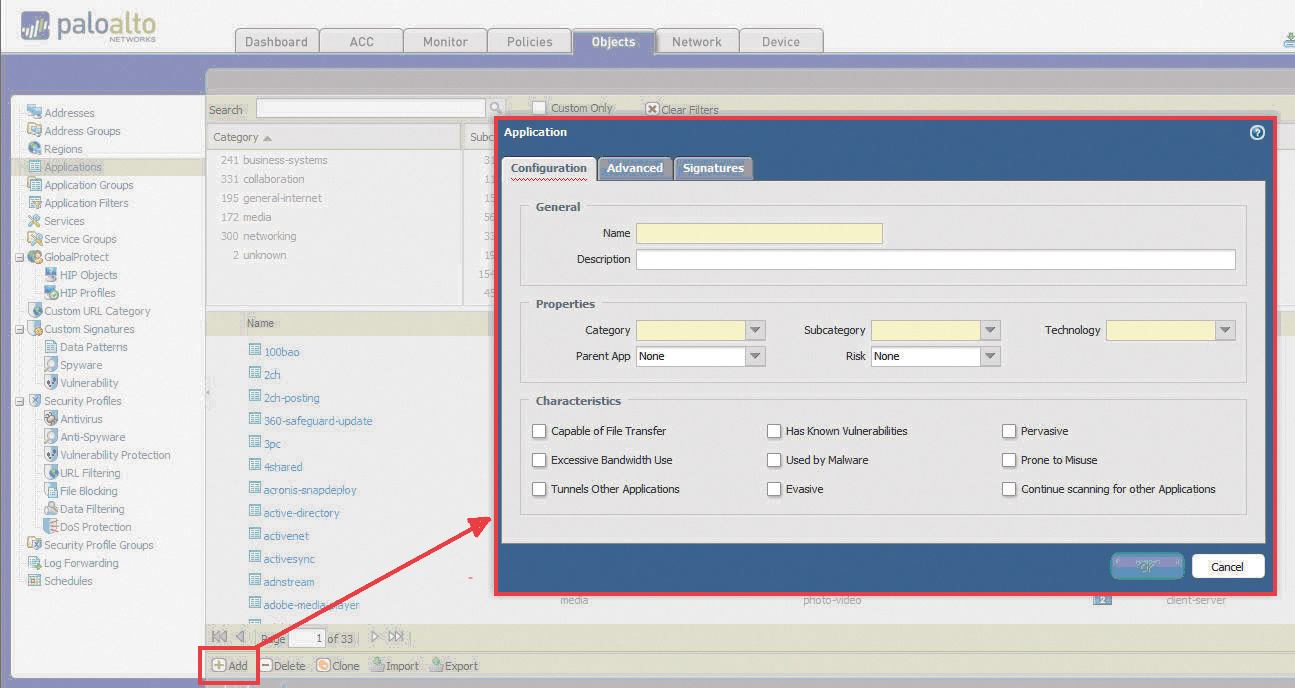Check the Used by Malware option
1295x688 pixels.
774,460
